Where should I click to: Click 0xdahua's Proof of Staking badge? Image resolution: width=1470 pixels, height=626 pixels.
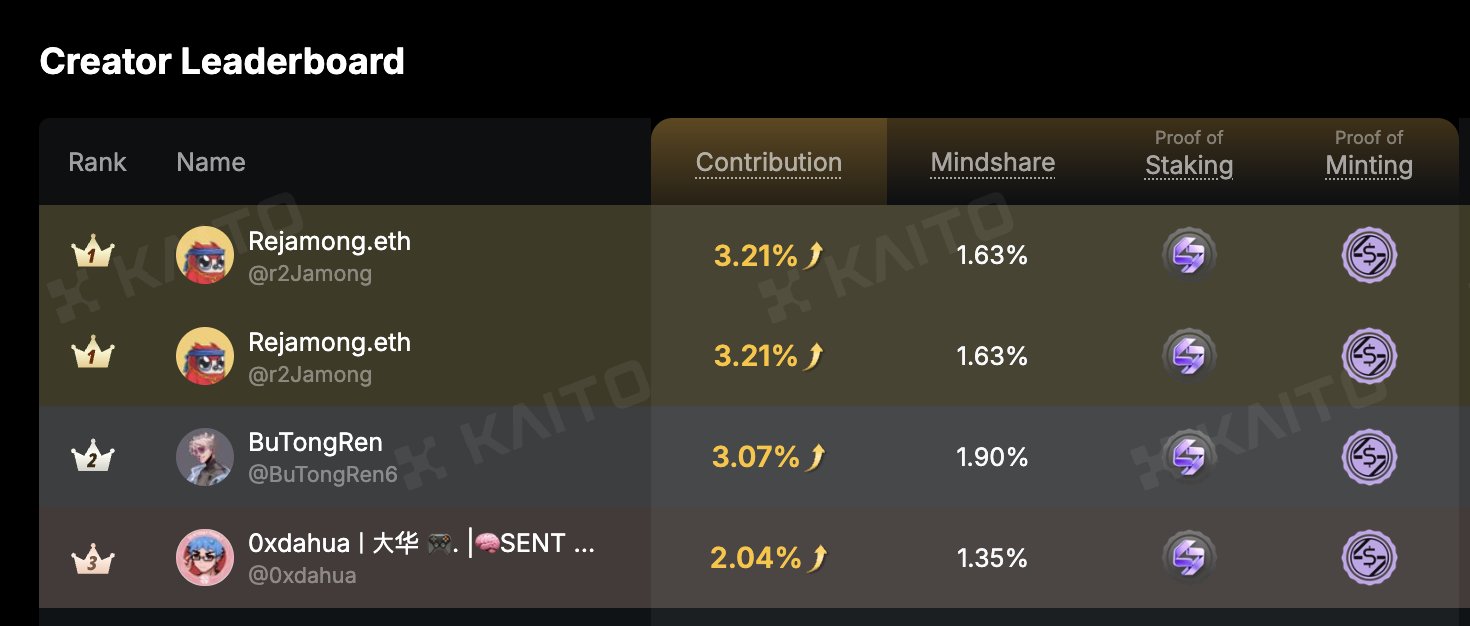coord(1189,558)
